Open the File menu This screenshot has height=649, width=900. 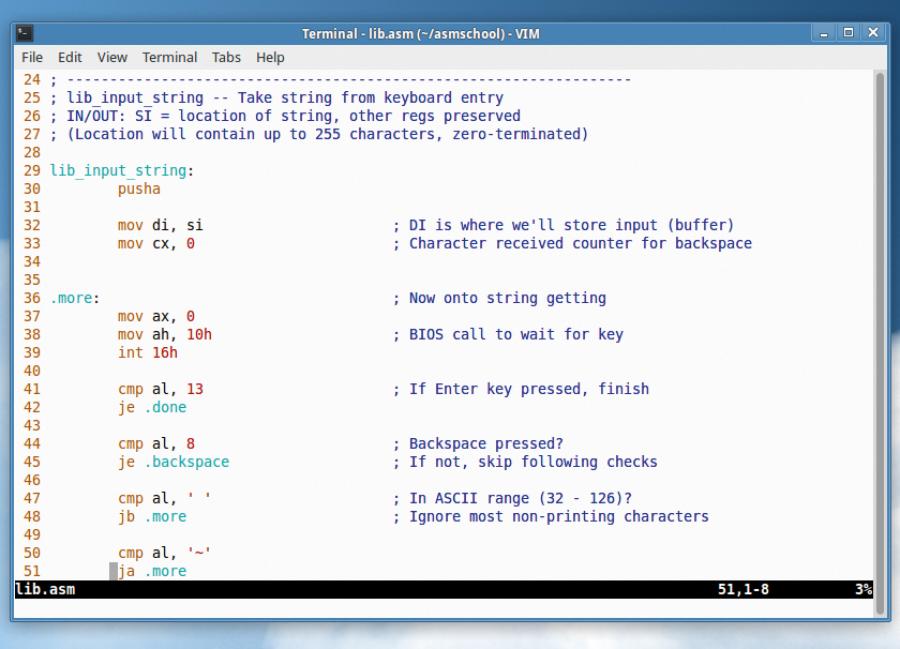point(32,57)
